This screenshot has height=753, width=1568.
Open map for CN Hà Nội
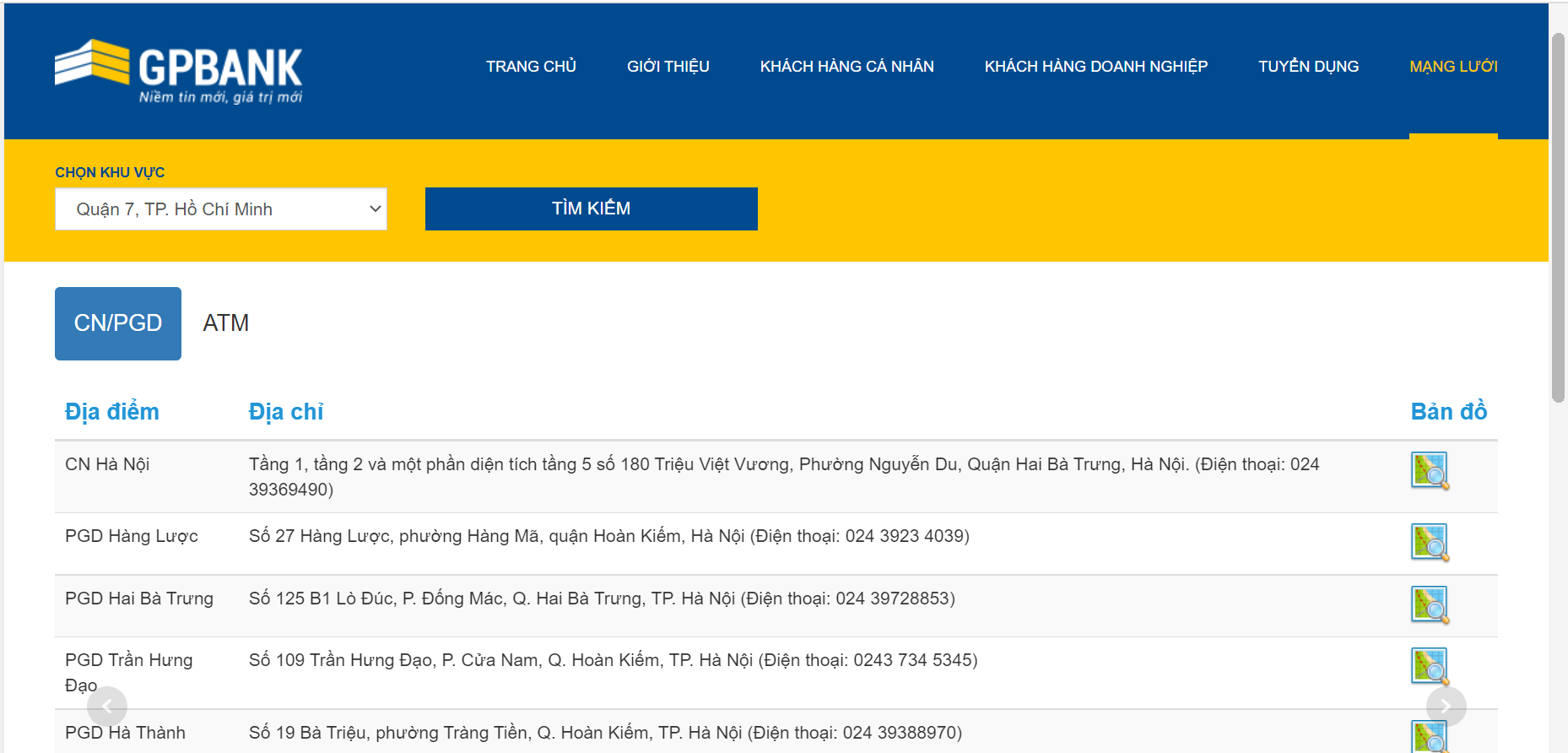[x=1430, y=471]
